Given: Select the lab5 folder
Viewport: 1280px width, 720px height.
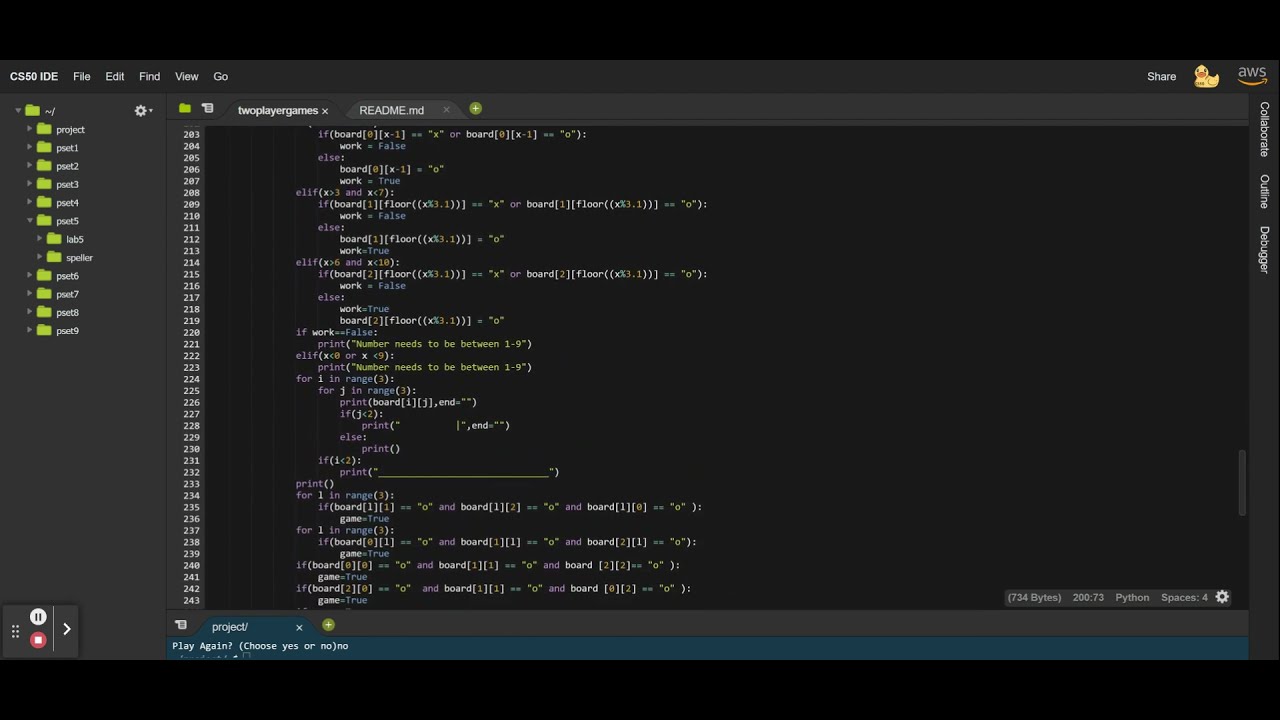Looking at the screenshot, I should pyautogui.click(x=75, y=239).
